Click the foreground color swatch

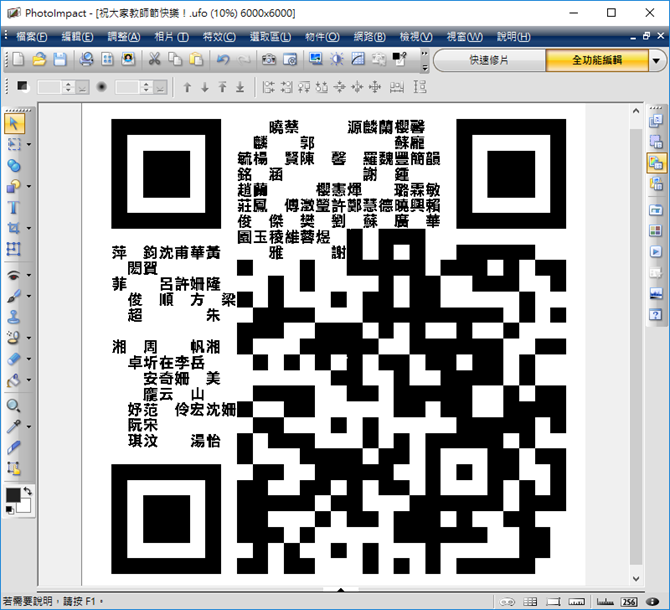tap(13, 496)
